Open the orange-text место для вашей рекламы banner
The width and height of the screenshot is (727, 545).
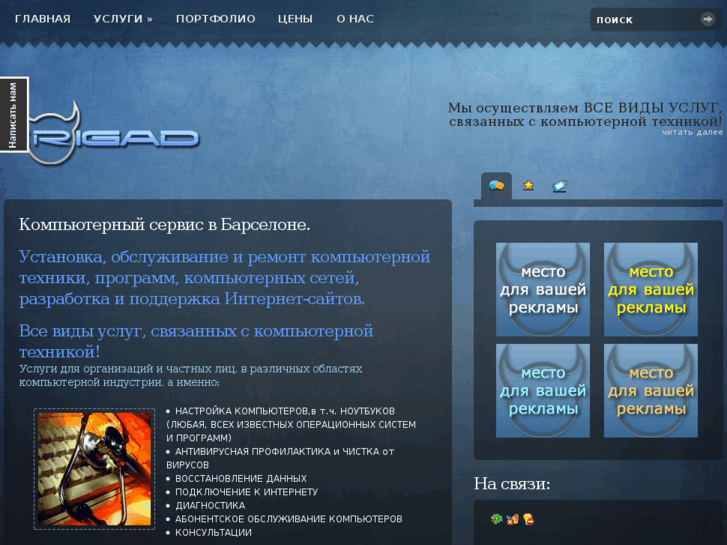click(x=650, y=391)
